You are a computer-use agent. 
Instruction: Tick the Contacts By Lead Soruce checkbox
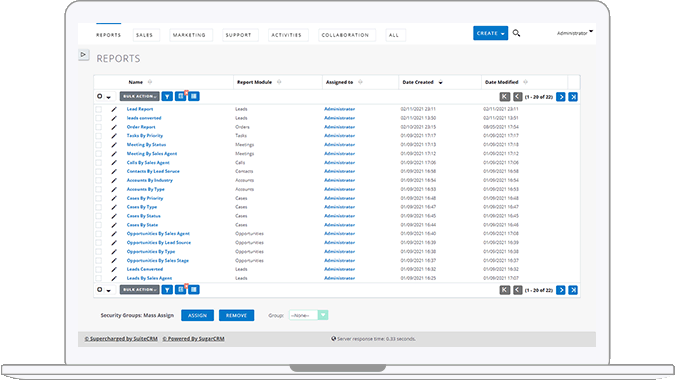pyautogui.click(x=99, y=172)
